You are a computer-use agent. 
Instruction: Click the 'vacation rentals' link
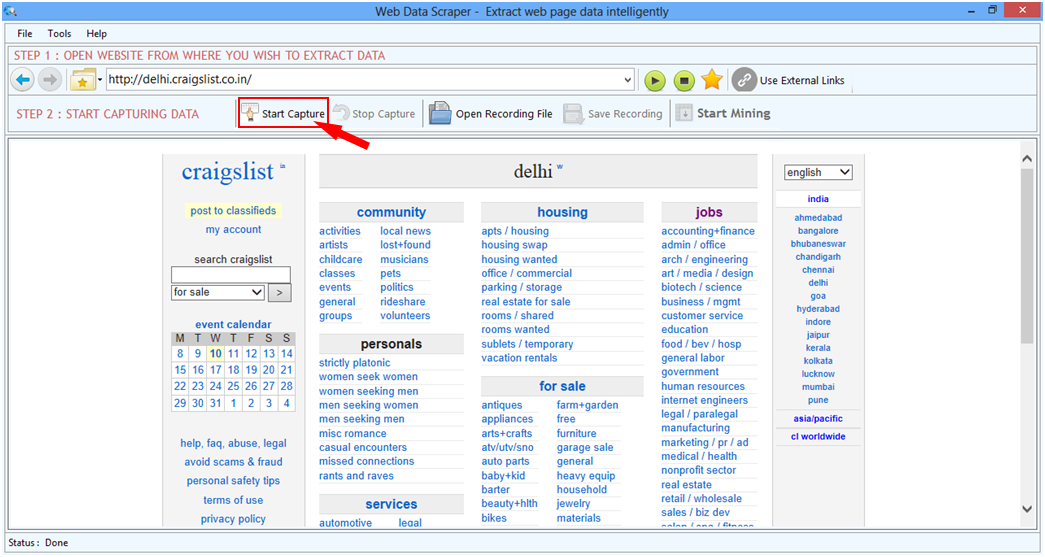(x=519, y=358)
